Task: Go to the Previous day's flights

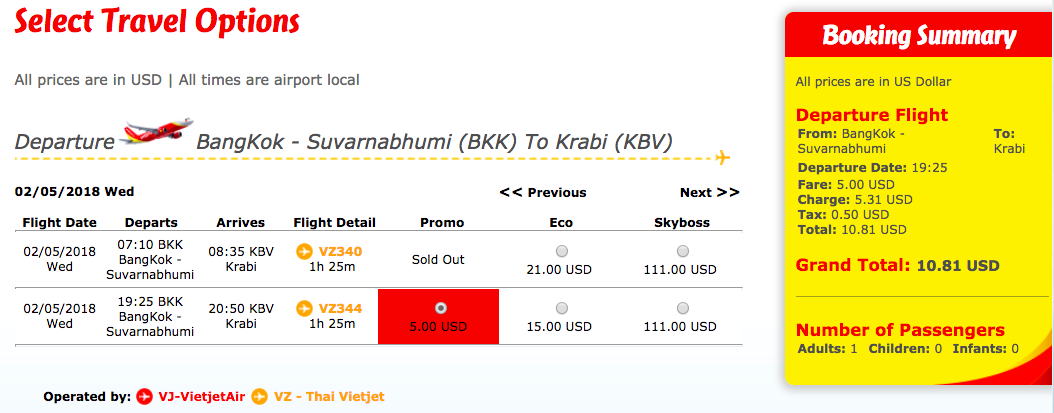Action: (543, 192)
